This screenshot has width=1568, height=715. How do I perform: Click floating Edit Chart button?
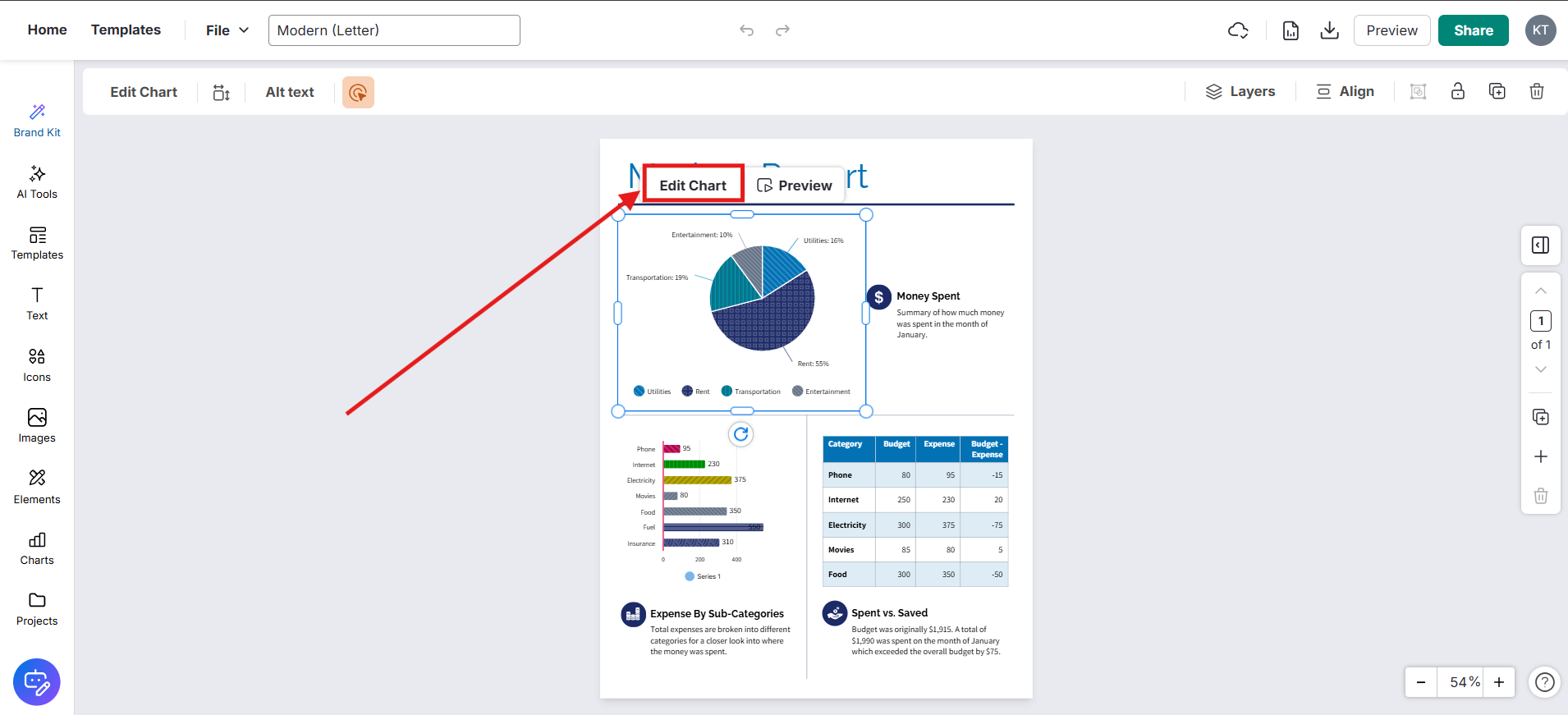pos(693,186)
